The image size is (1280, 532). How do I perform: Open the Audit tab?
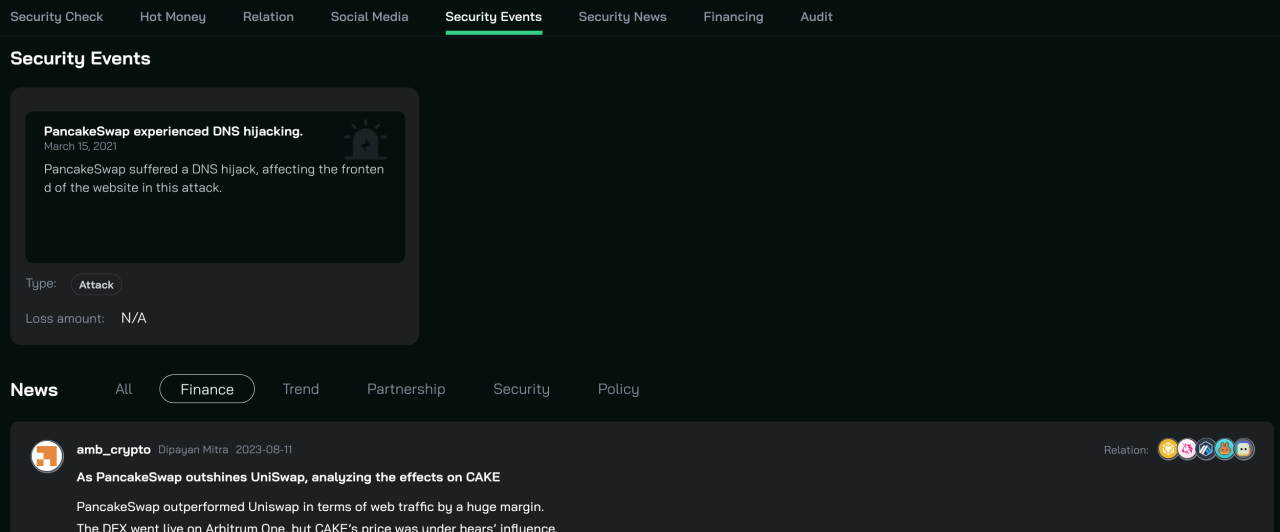click(817, 17)
